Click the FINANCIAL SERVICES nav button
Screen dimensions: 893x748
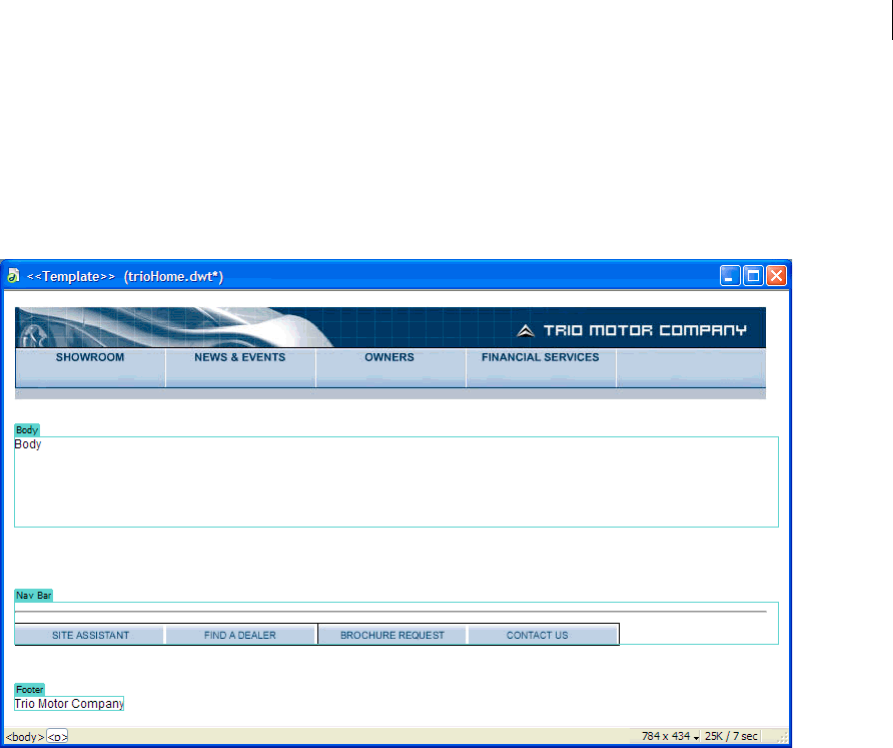(540, 367)
